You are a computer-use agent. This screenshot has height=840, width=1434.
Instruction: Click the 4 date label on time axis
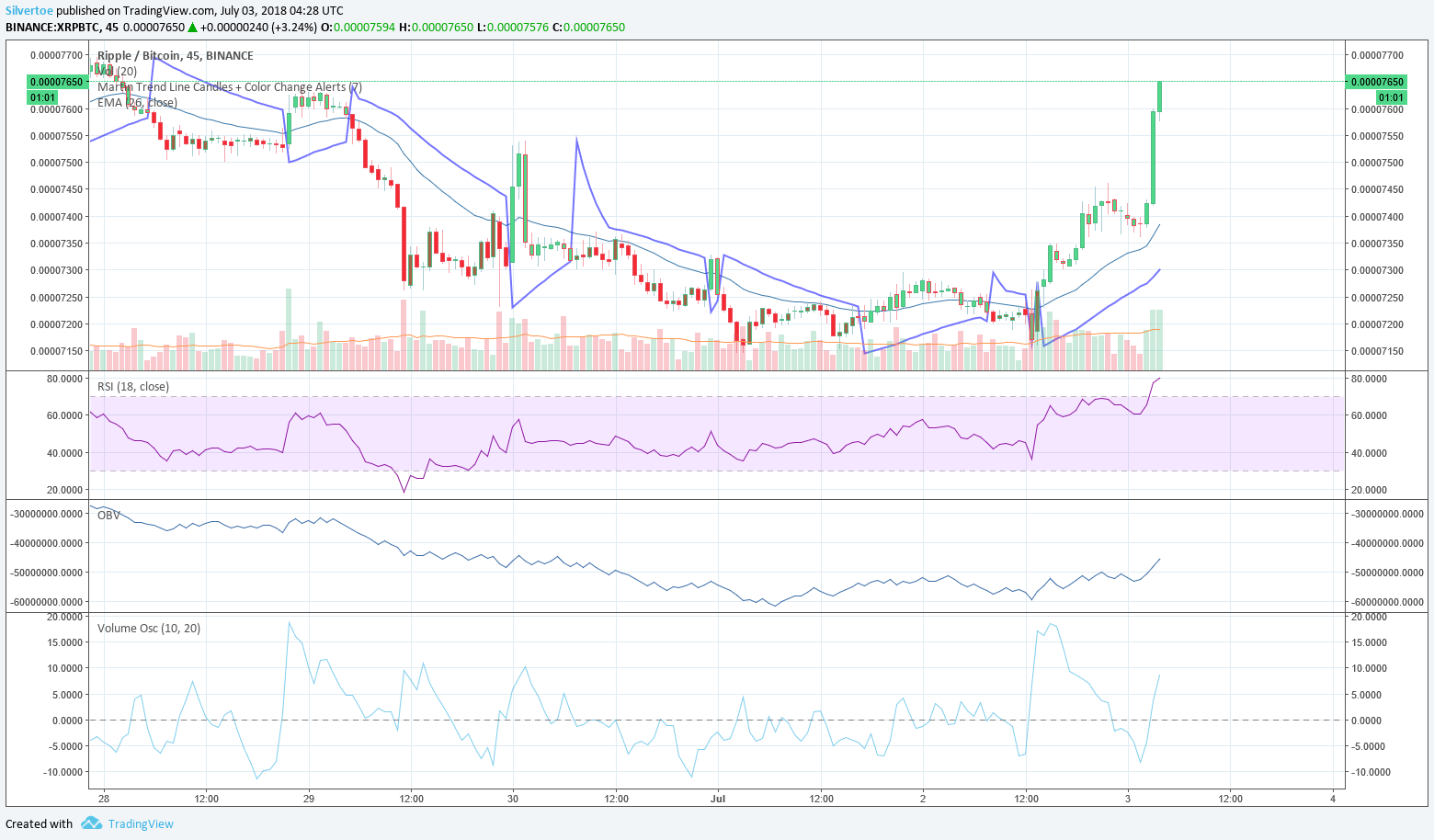pyautogui.click(x=1332, y=799)
